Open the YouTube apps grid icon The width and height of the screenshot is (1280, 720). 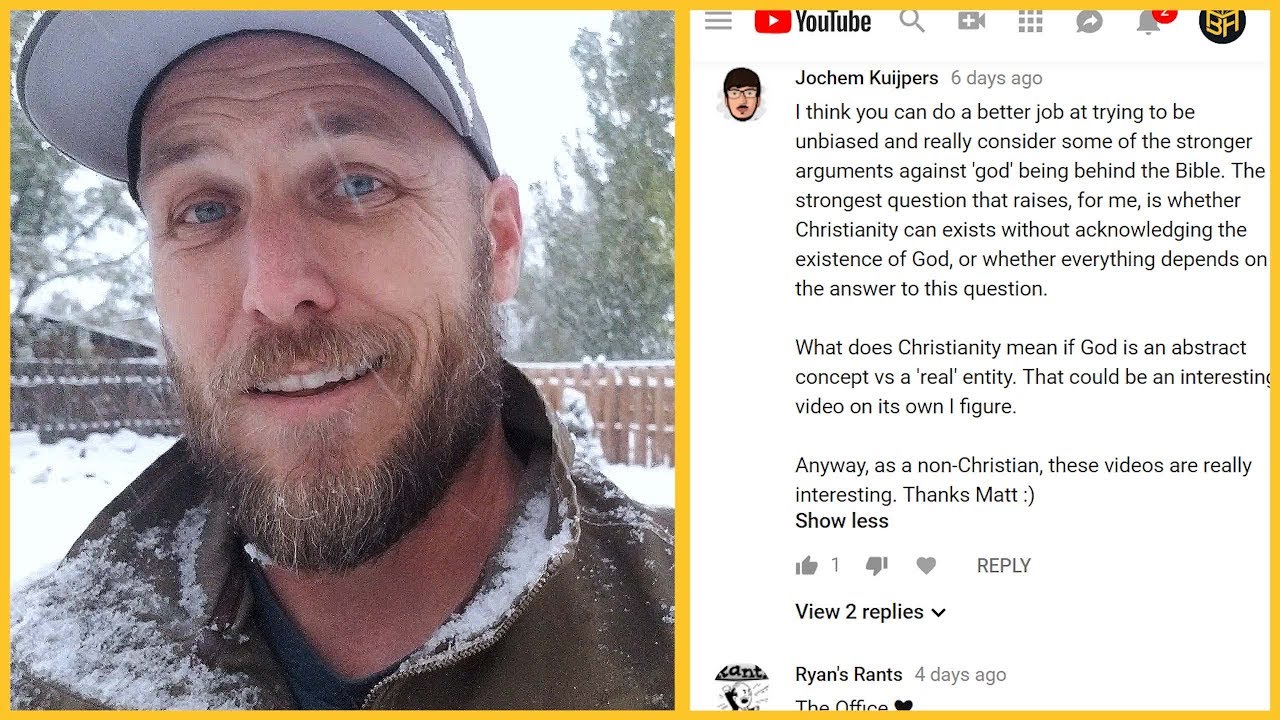[x=1030, y=21]
